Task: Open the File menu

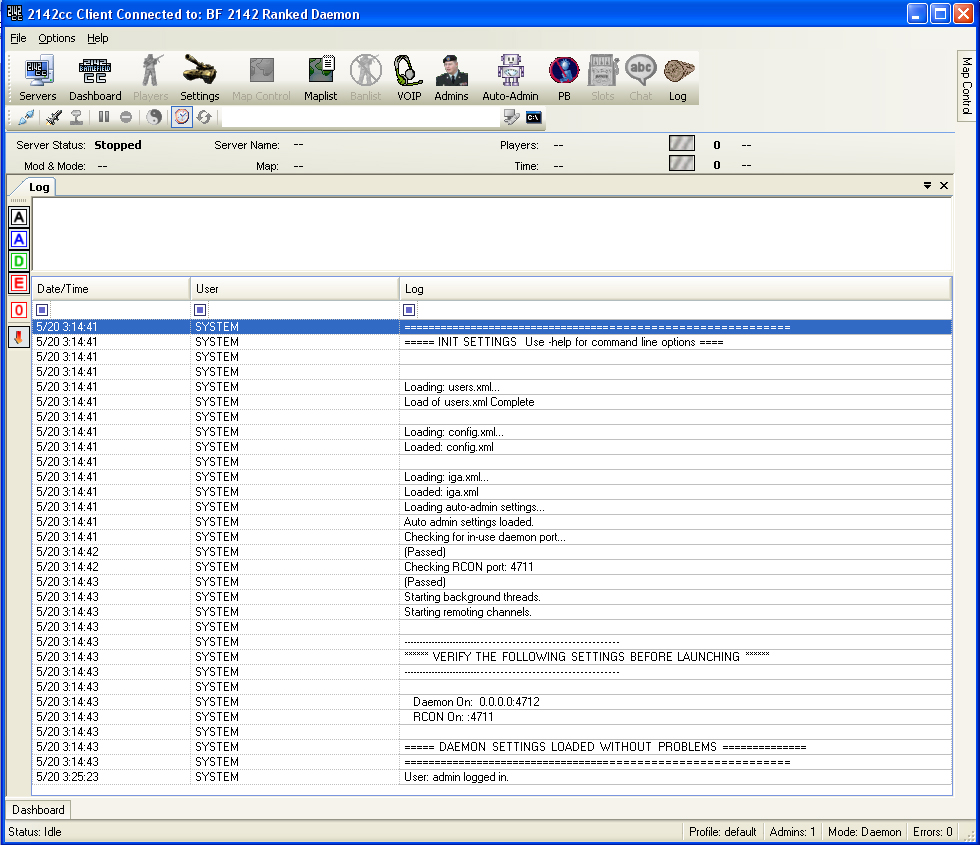Action: (18, 38)
